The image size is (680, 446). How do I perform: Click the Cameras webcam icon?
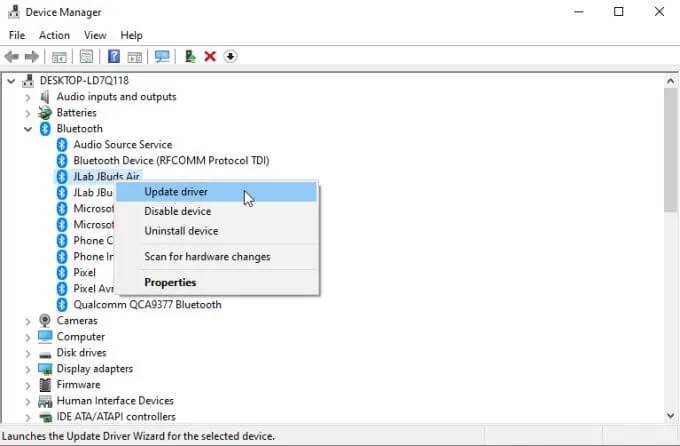click(x=45, y=321)
